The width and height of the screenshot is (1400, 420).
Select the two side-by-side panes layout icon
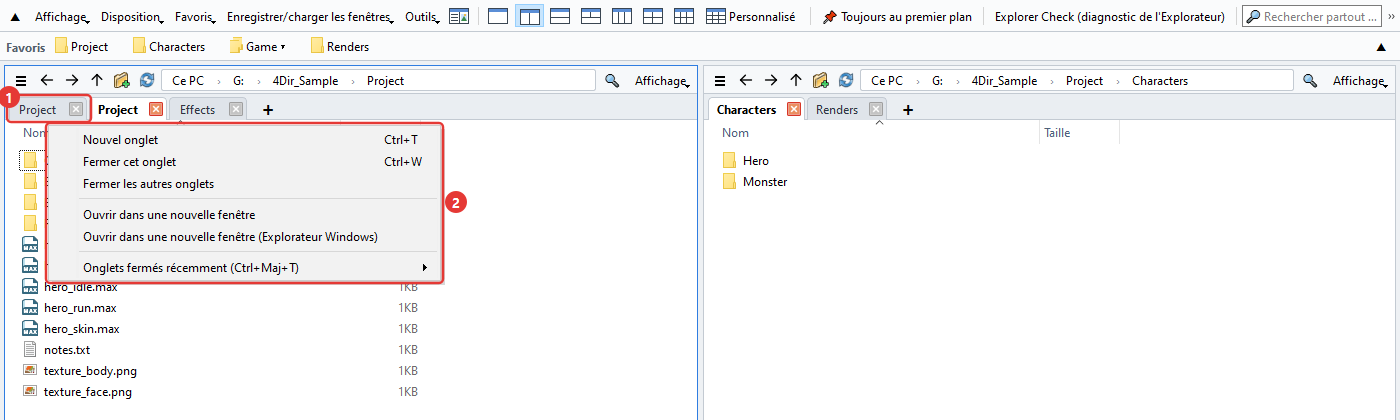pyautogui.click(x=529, y=16)
